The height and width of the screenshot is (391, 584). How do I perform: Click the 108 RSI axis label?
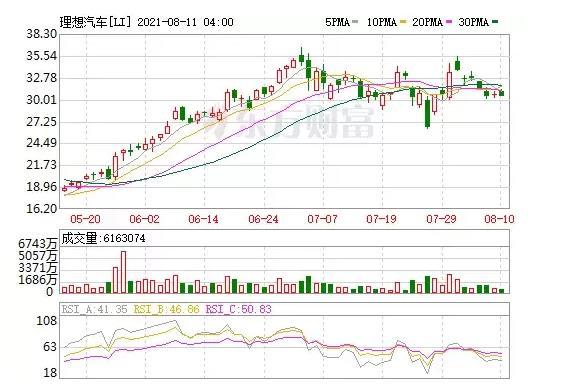pyautogui.click(x=47, y=321)
